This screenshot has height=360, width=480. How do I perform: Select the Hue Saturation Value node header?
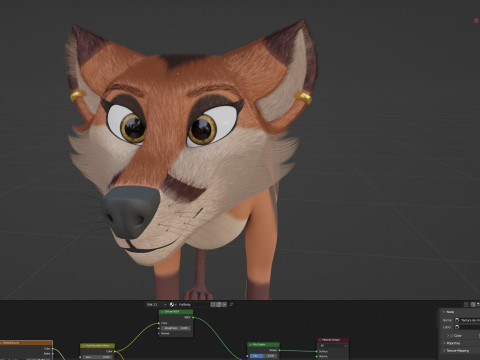pyautogui.click(x=97, y=346)
